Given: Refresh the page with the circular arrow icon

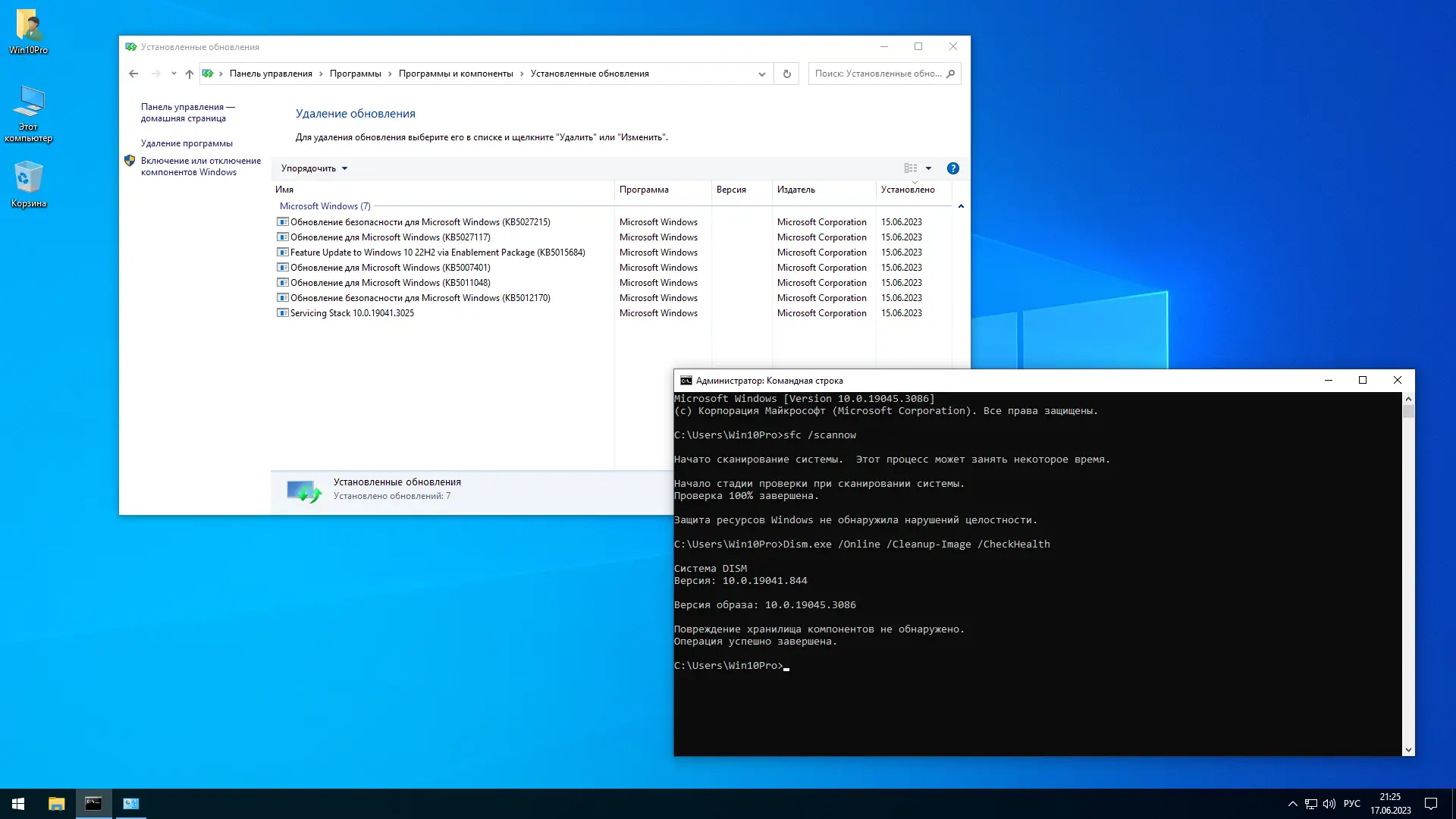Looking at the screenshot, I should click(786, 74).
